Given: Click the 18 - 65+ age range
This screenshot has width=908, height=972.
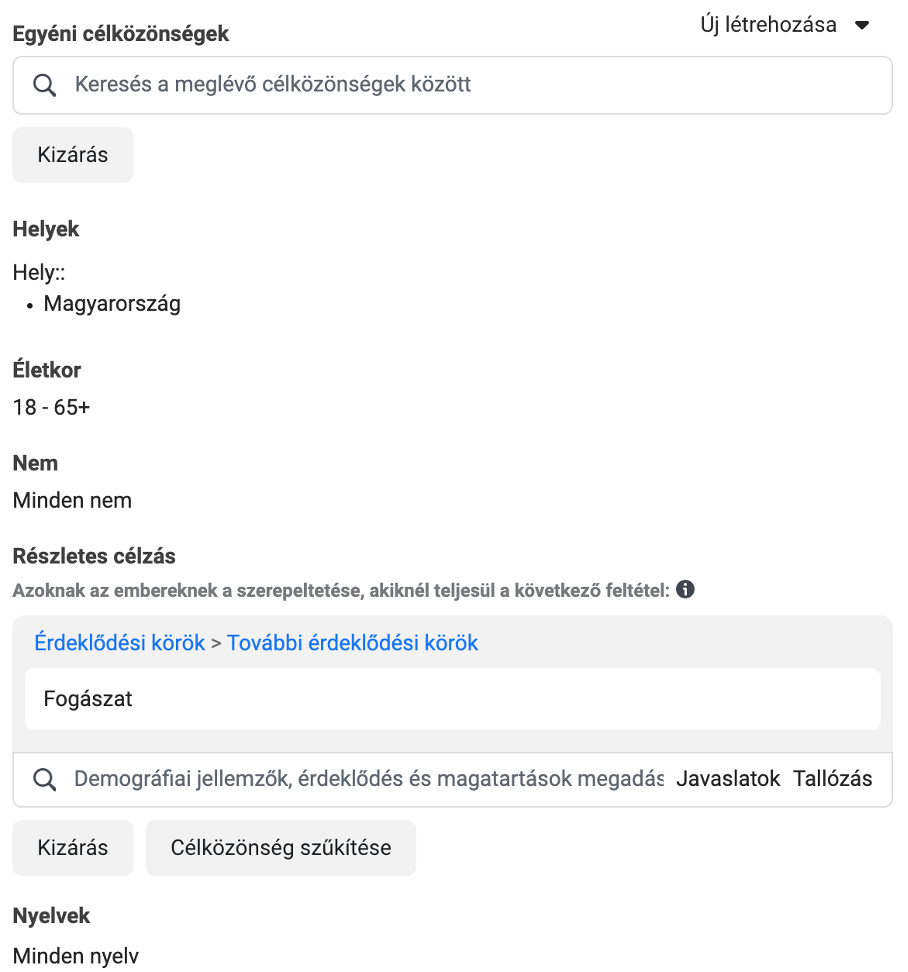Looking at the screenshot, I should [51, 407].
